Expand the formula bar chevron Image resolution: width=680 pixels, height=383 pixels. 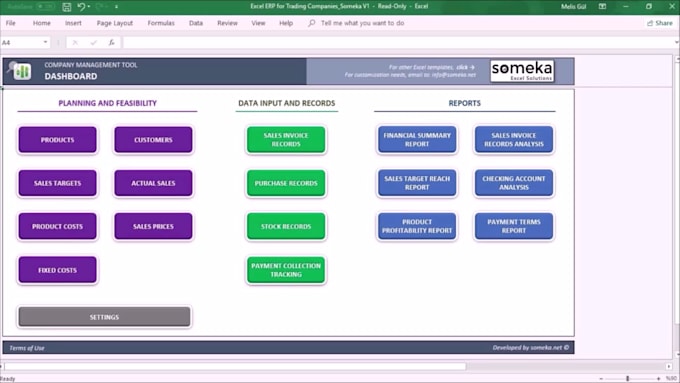677,42
